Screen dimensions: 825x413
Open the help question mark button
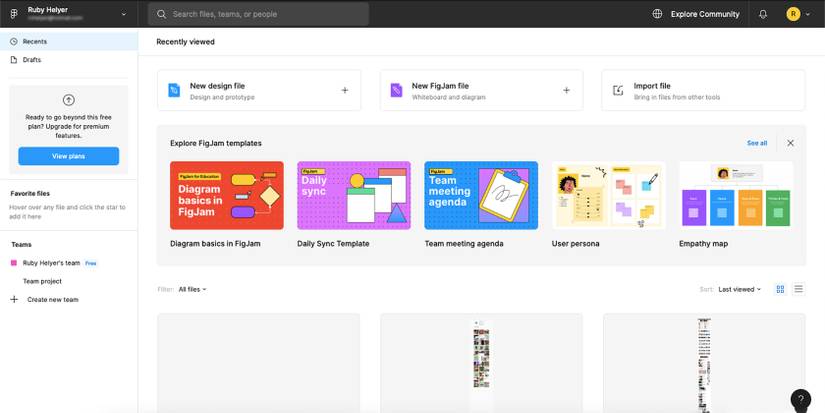pos(801,400)
